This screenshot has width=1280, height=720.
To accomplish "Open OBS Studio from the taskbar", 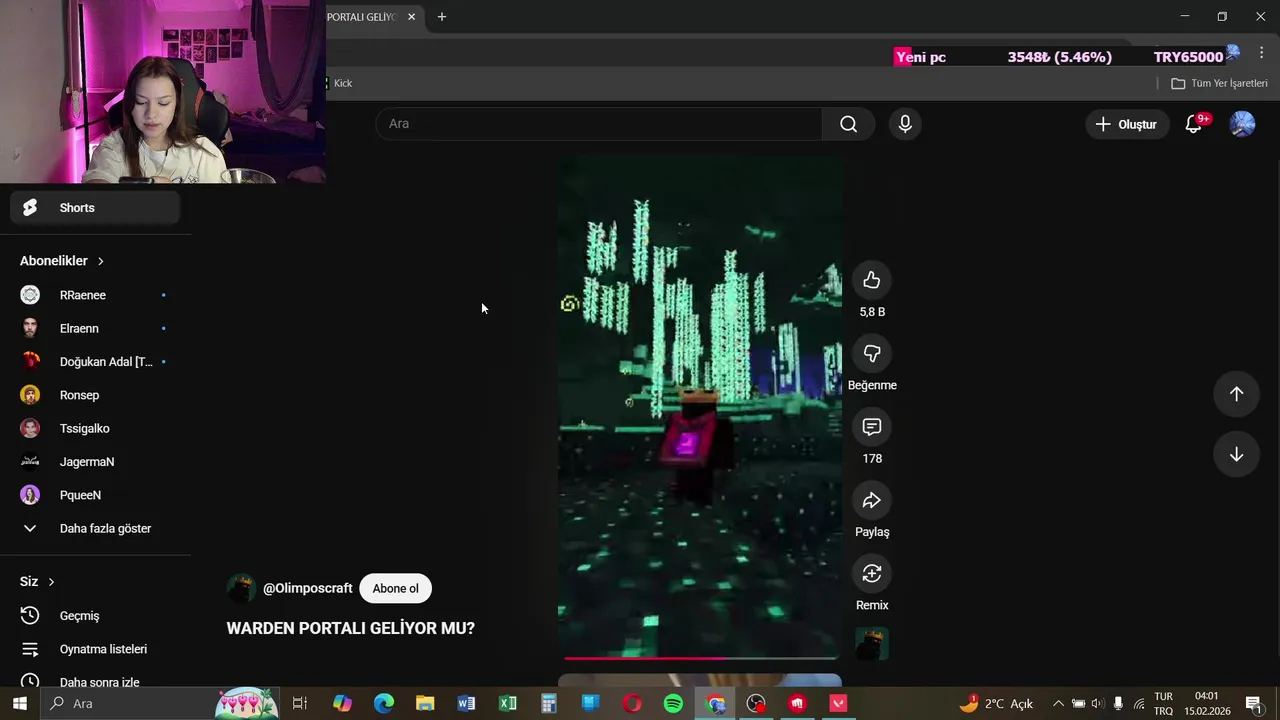I will point(756,704).
